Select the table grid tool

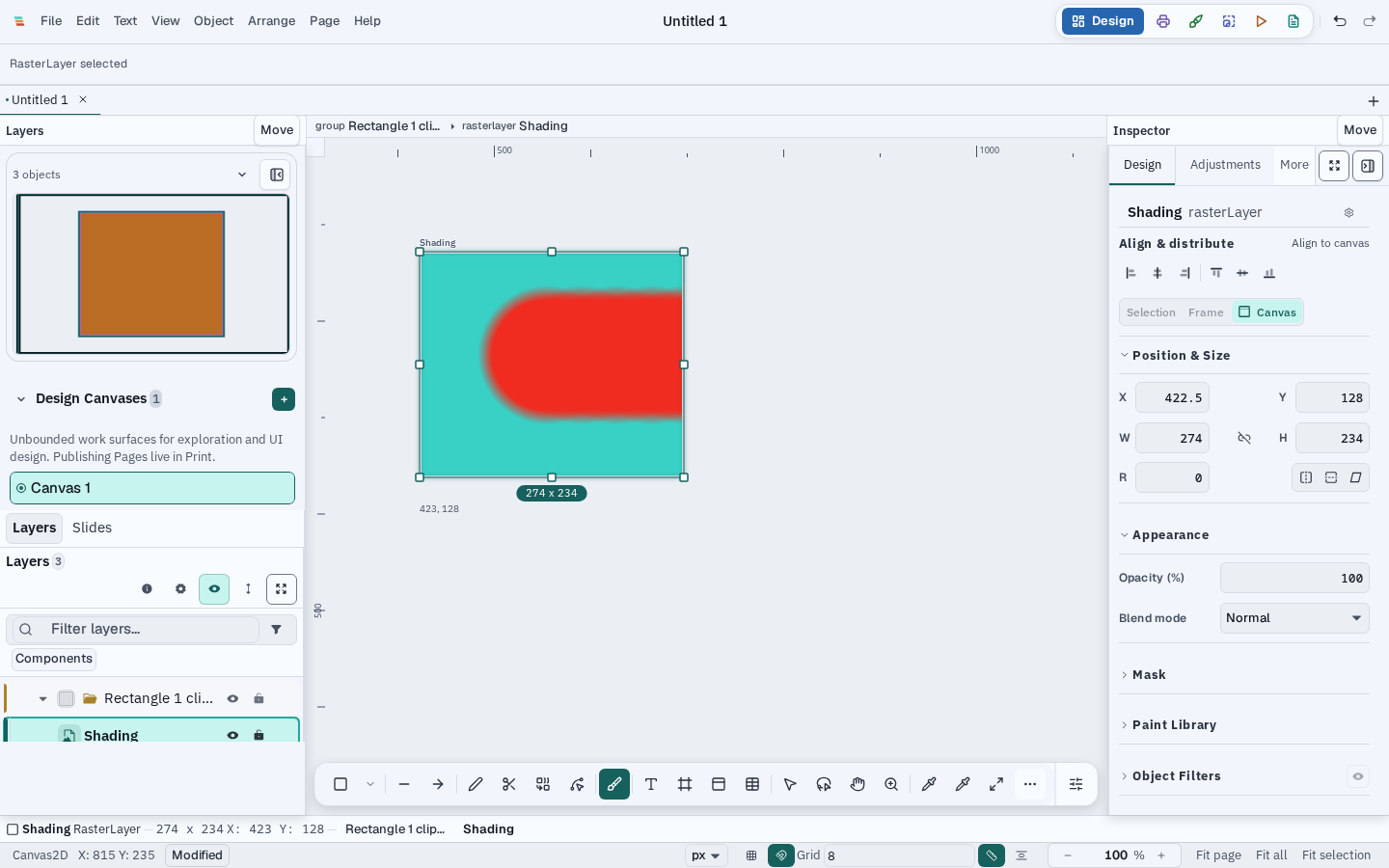[x=752, y=784]
